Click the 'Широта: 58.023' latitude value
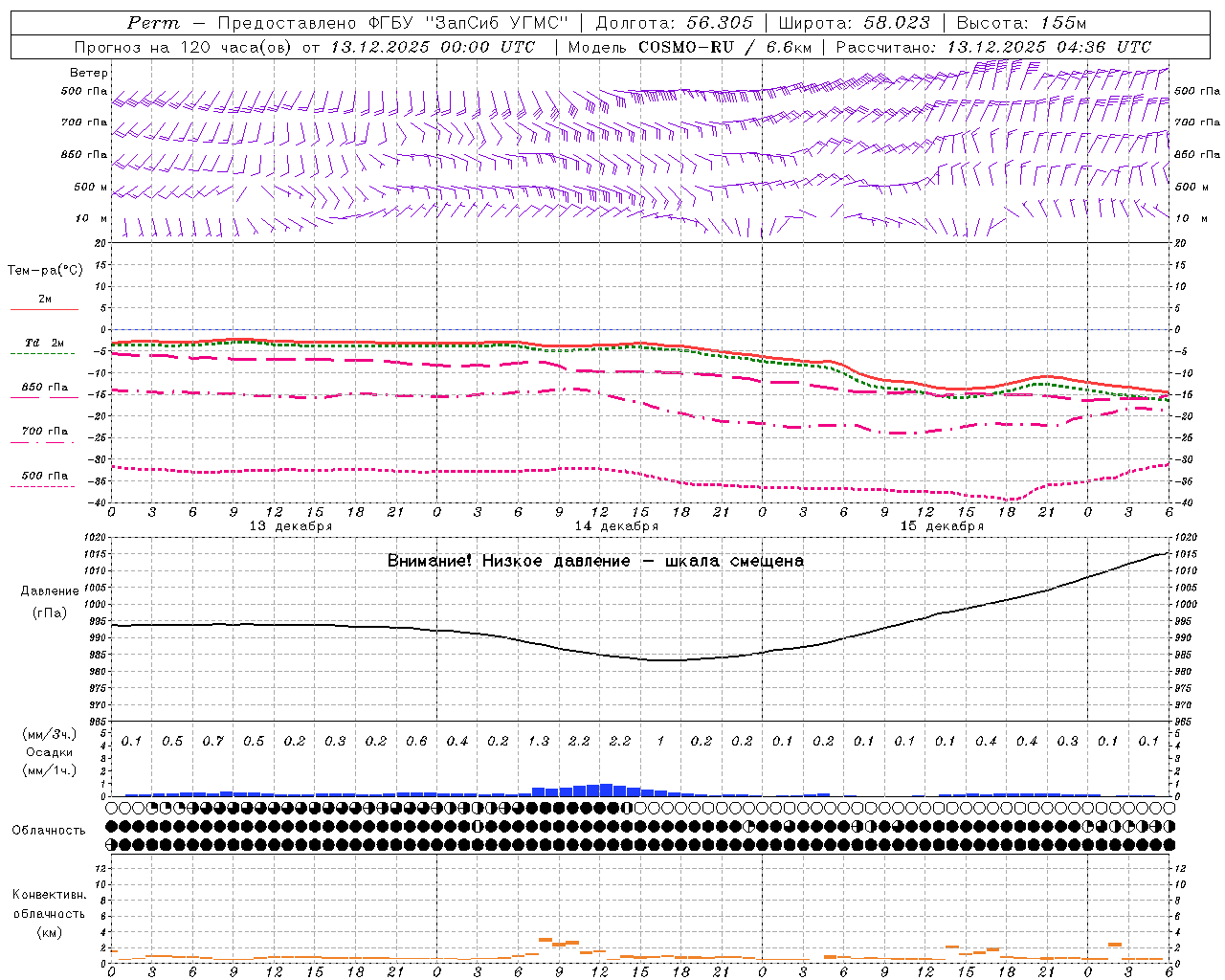Screen dimensions: 1225x980 tap(854, 23)
